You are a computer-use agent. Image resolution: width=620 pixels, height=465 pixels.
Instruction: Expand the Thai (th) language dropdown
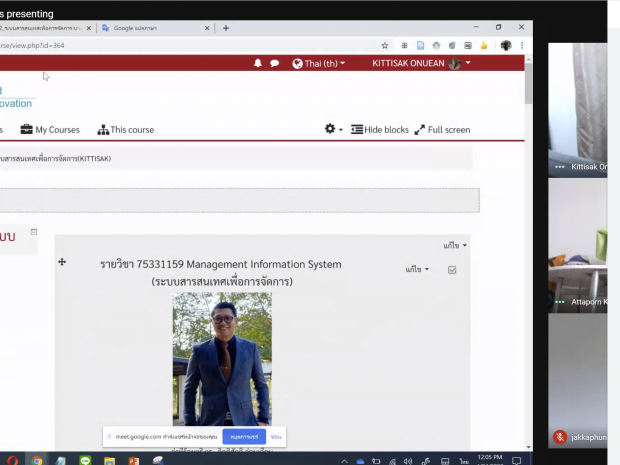tap(318, 63)
